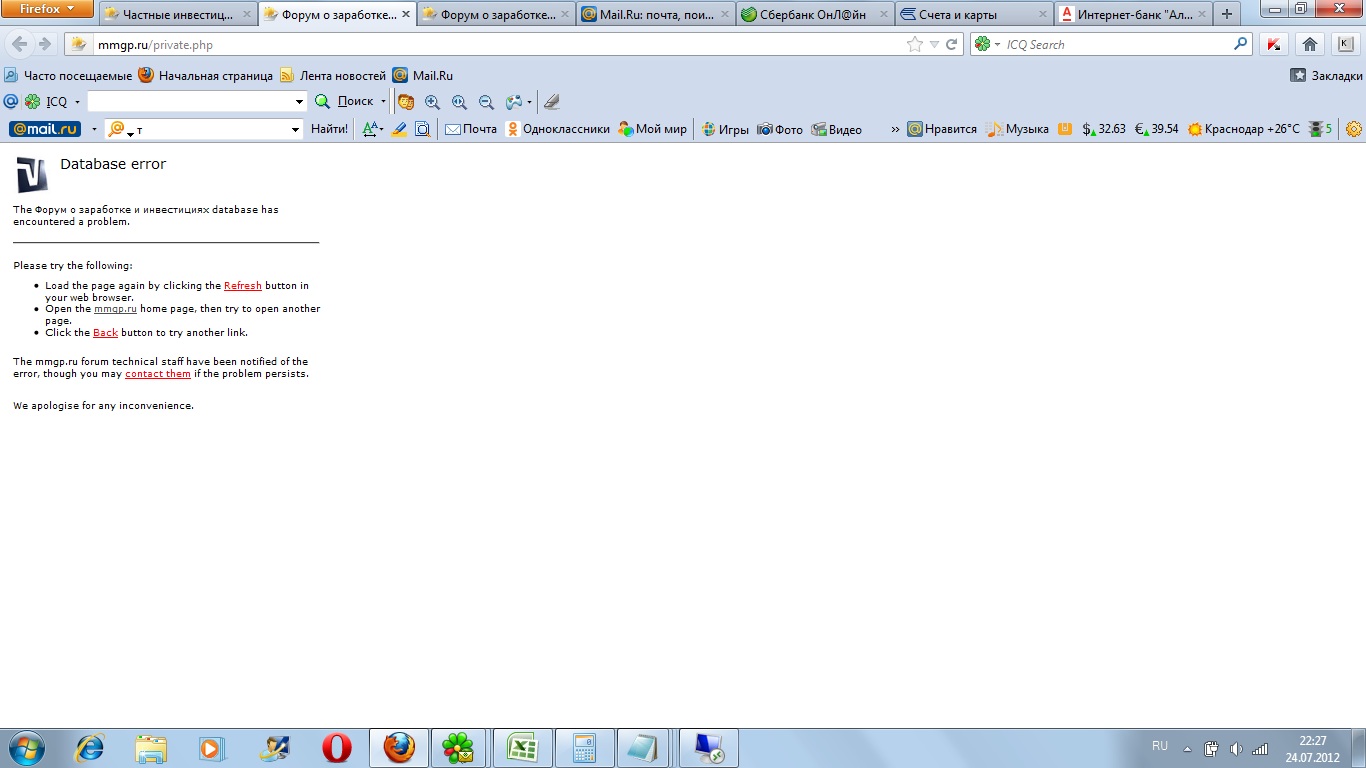Click the highlighter pen icon in Mail.ru toolbar
Screen dimensions: 1366x768
399,129
